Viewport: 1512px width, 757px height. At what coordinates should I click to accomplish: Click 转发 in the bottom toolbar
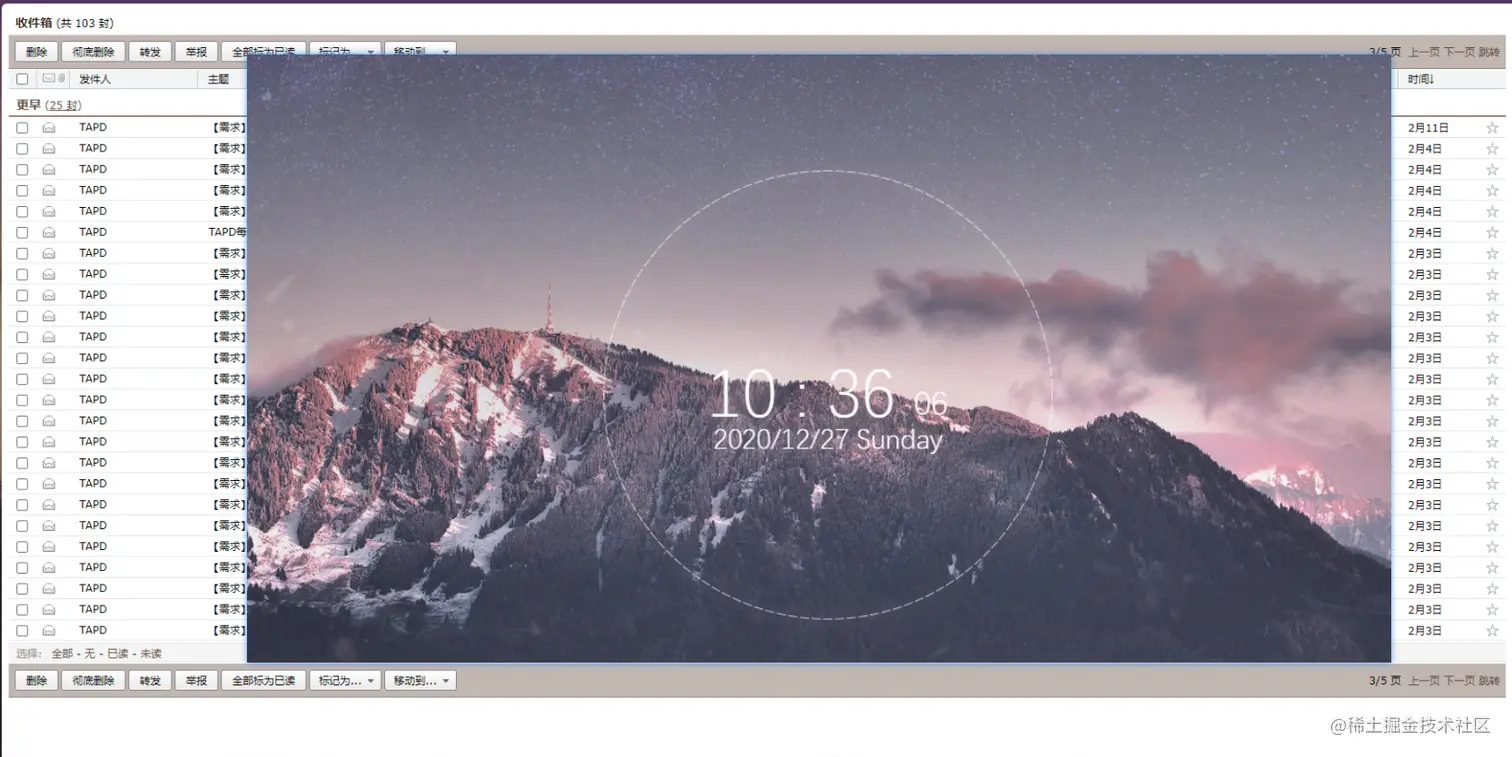coord(150,680)
